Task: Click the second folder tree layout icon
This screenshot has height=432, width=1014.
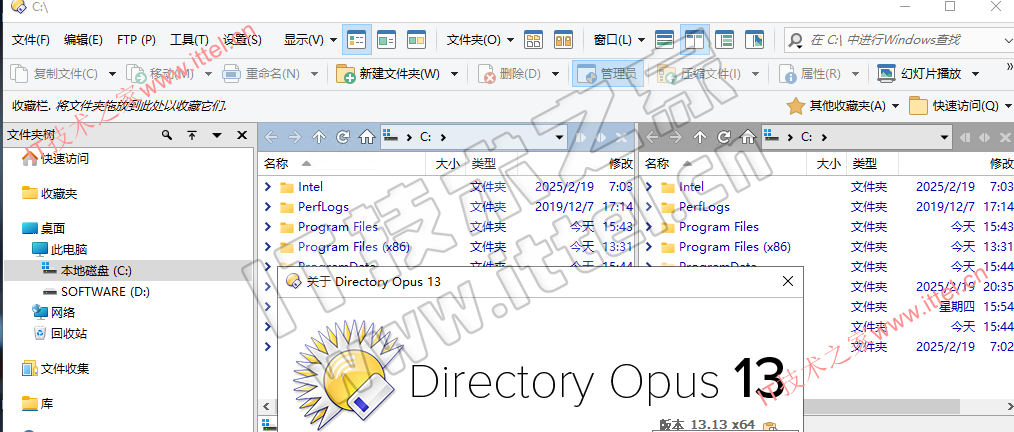Action: coord(563,40)
